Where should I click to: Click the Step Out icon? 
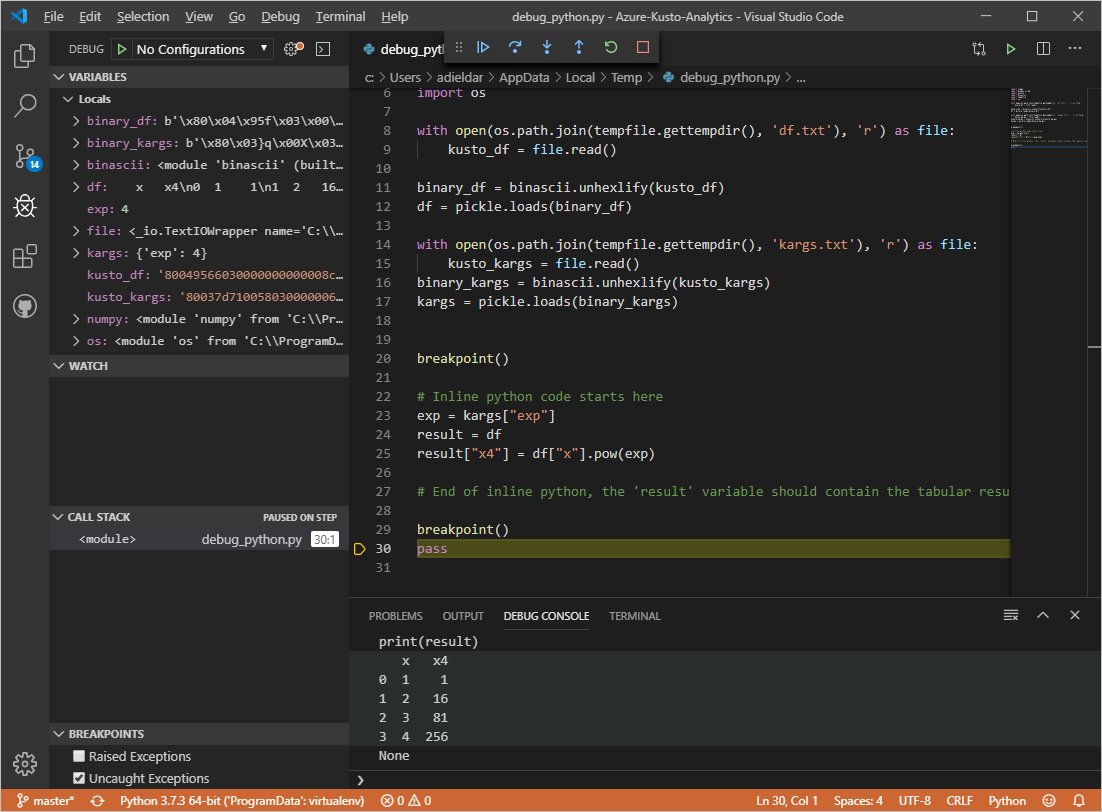(578, 47)
